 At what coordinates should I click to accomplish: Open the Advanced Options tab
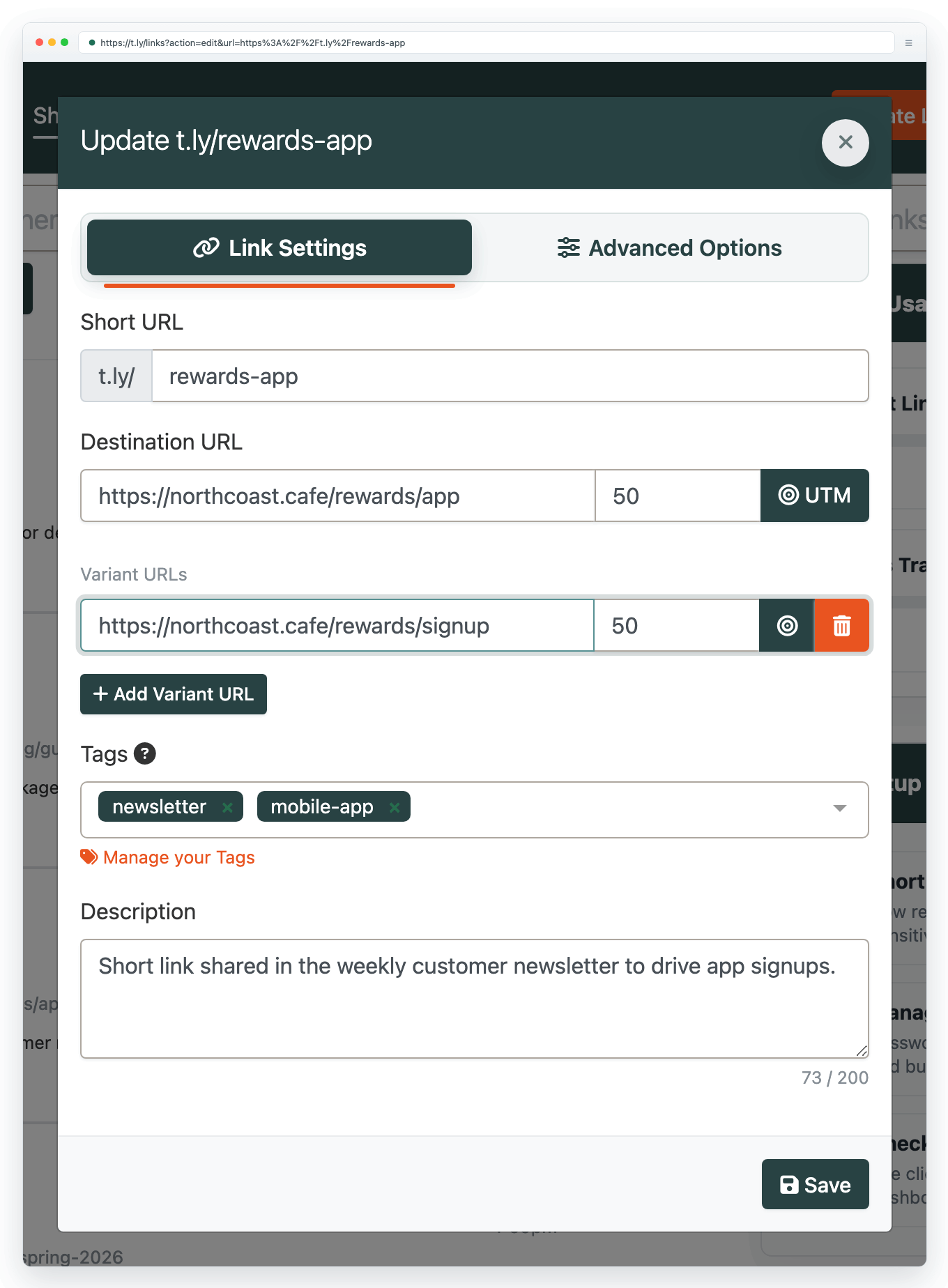click(670, 247)
